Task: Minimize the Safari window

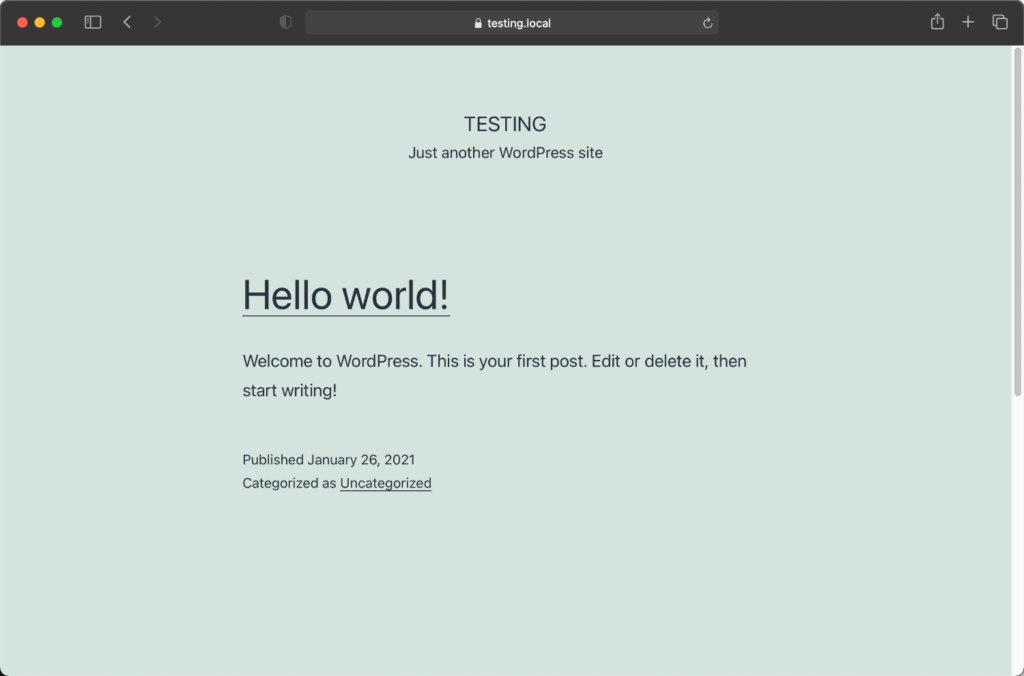Action: tap(40, 22)
